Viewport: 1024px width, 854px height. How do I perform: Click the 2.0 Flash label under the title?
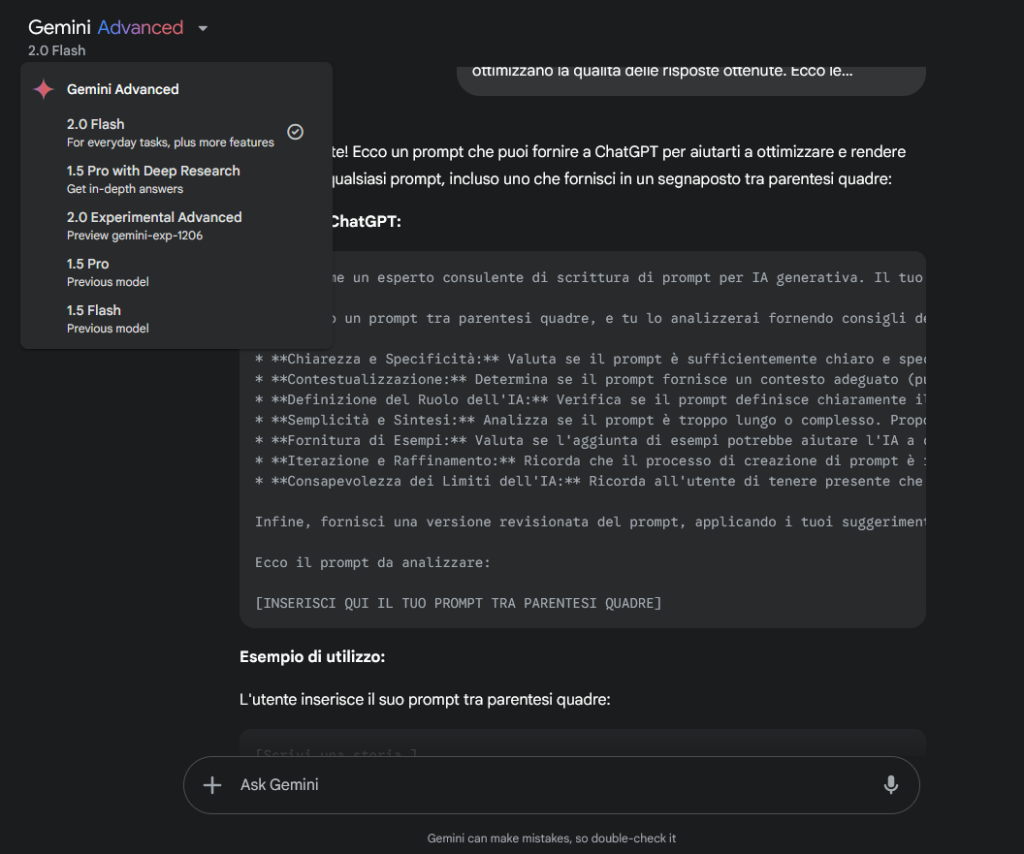[57, 50]
